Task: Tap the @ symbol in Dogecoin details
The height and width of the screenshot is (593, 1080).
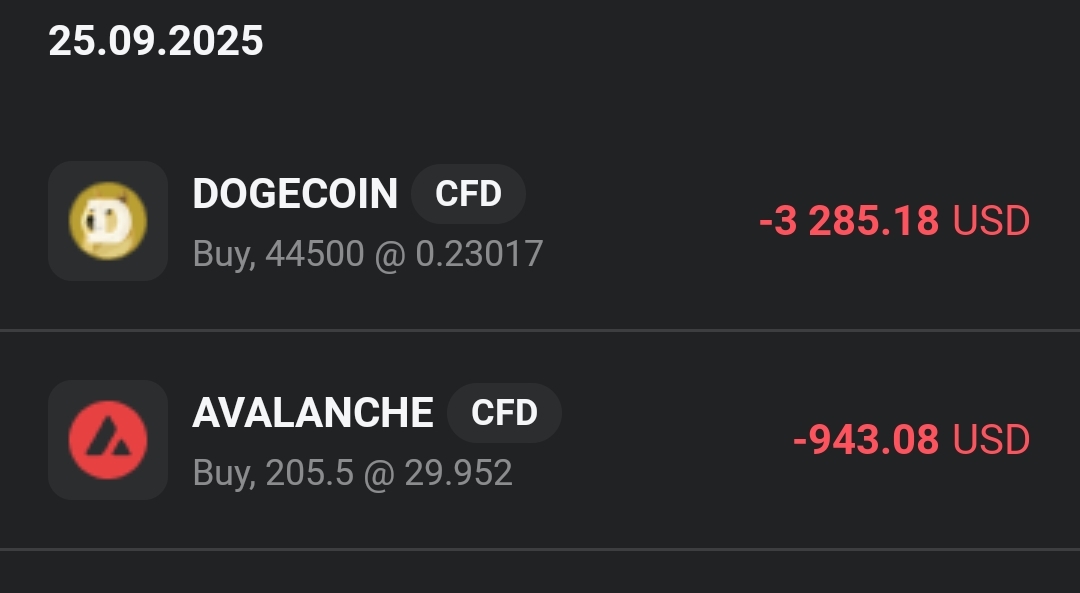Action: pyautogui.click(x=390, y=254)
